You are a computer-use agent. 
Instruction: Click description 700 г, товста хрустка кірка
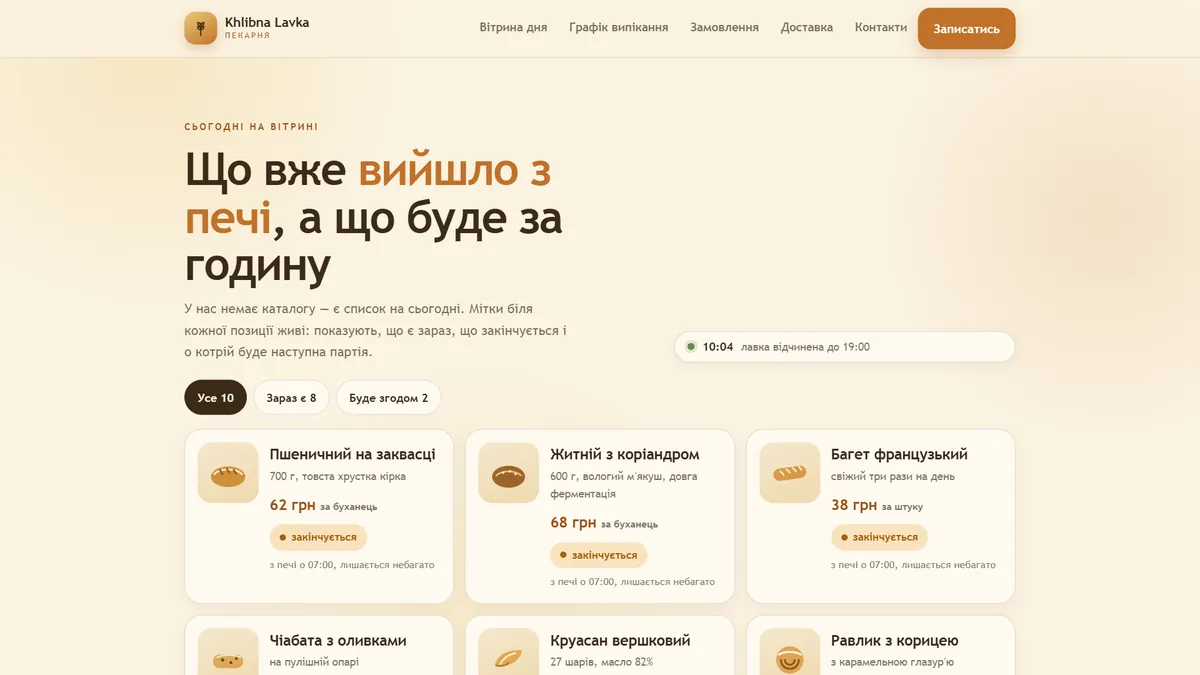(338, 477)
